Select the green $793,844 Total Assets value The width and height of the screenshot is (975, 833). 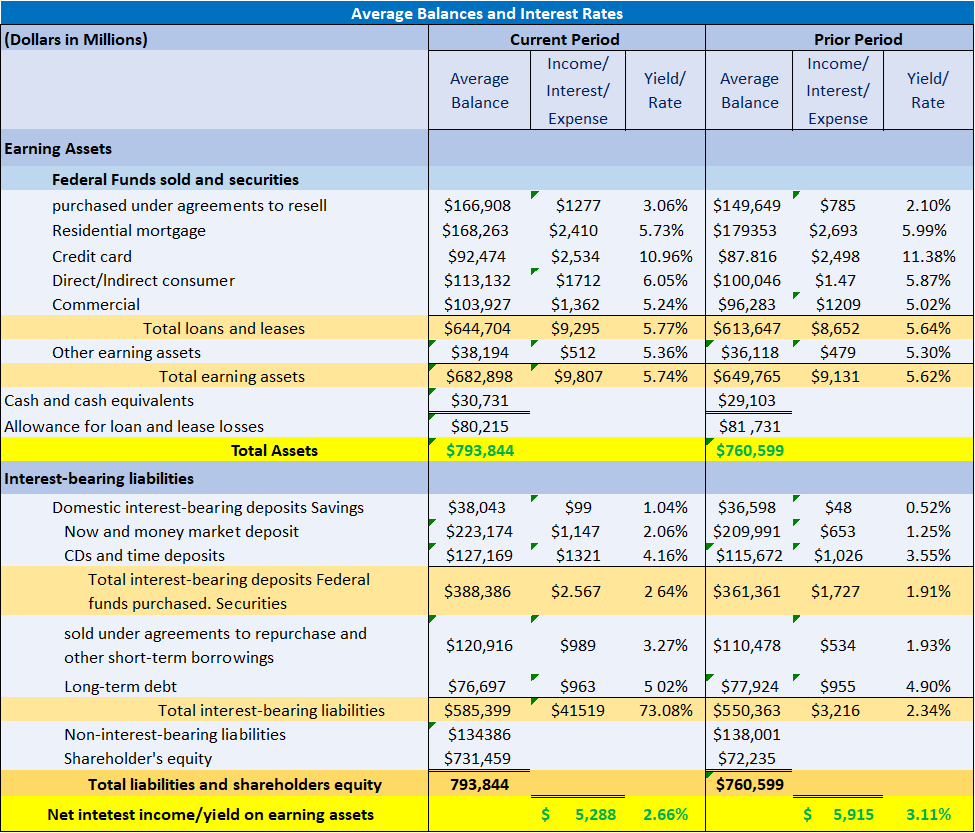coord(480,449)
